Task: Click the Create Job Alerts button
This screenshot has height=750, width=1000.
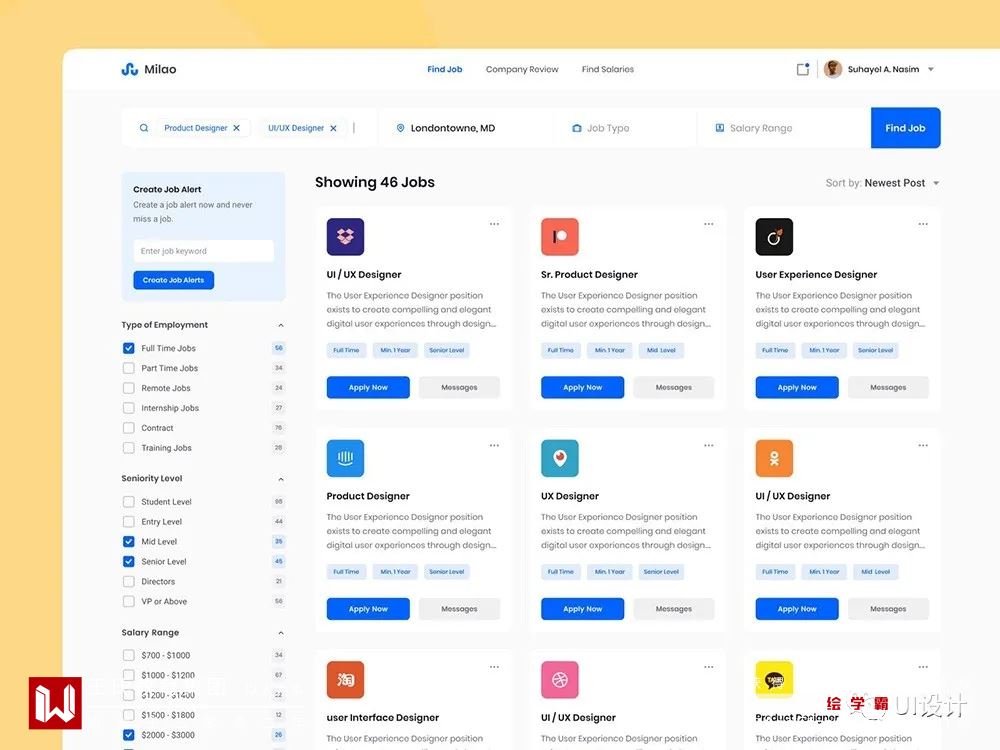Action: click(173, 280)
